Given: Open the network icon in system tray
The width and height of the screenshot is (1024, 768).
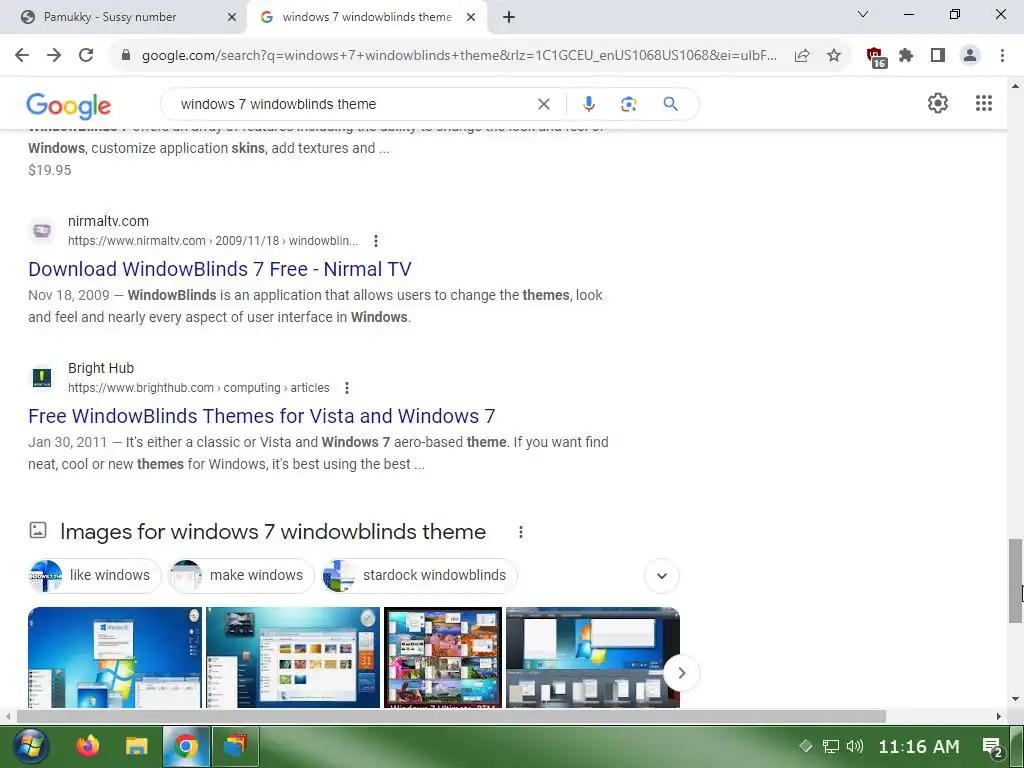Looking at the screenshot, I should (831, 746).
